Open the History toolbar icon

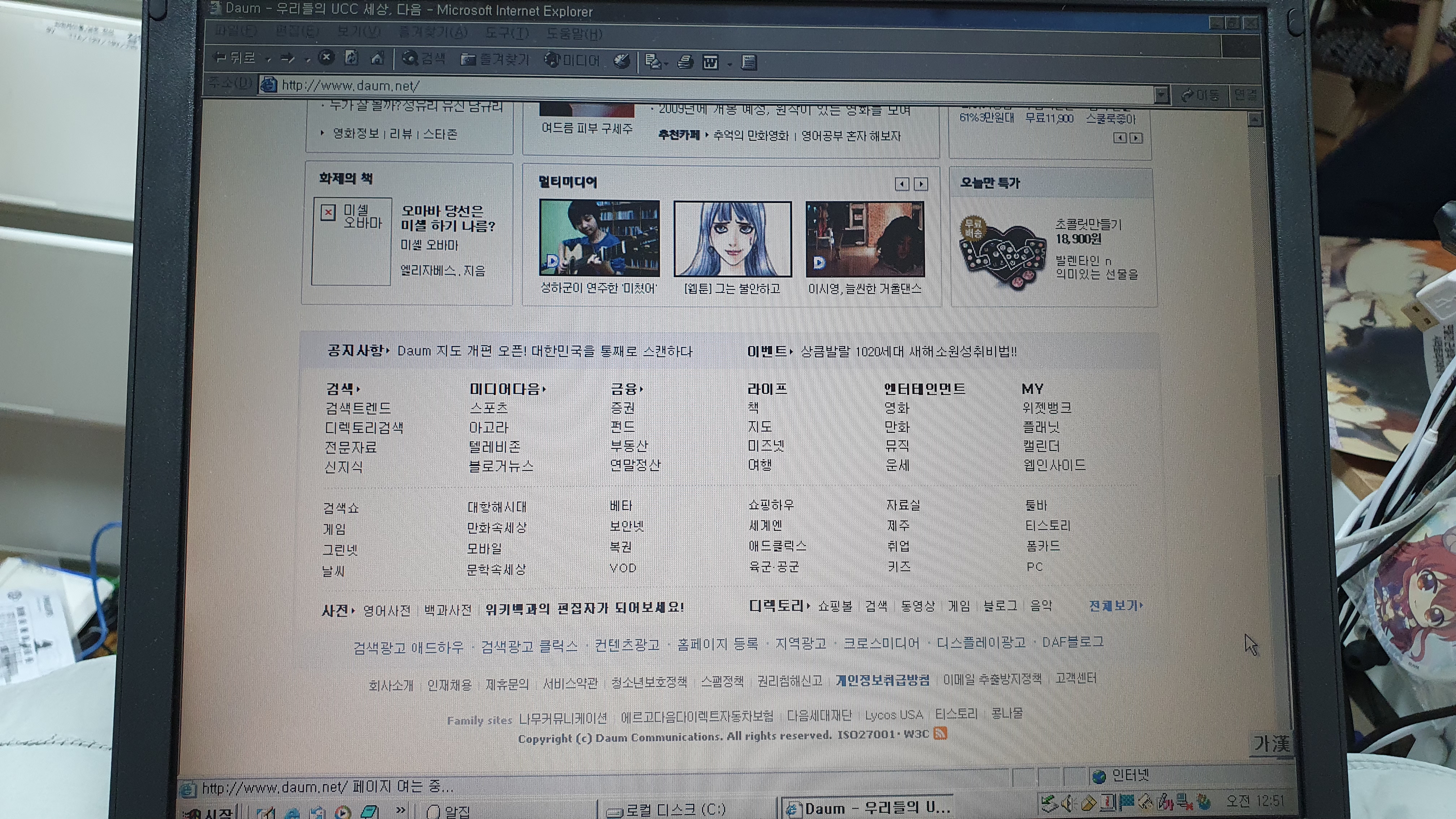(x=622, y=61)
